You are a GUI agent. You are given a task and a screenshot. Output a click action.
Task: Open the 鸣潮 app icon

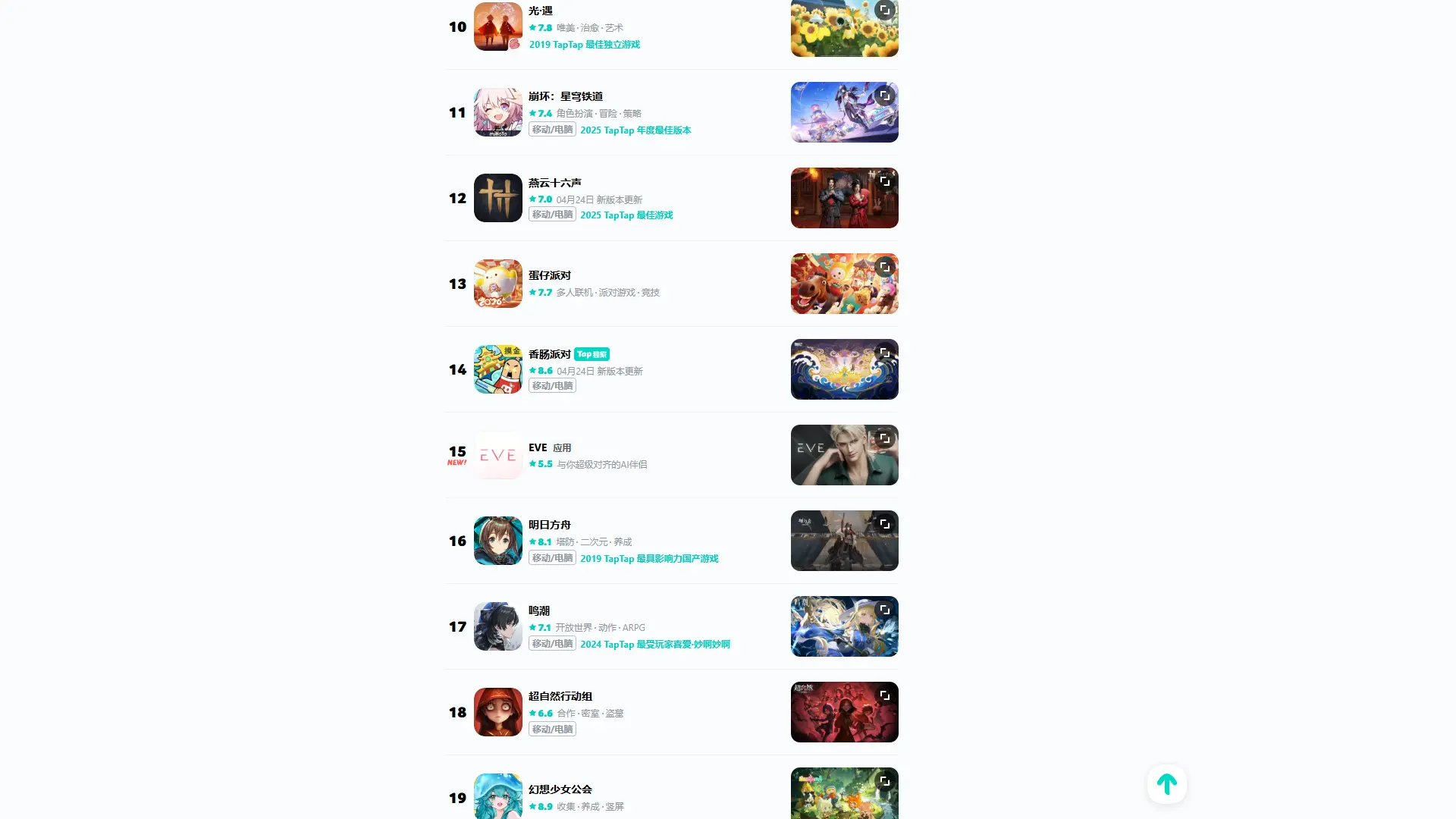pyautogui.click(x=498, y=626)
